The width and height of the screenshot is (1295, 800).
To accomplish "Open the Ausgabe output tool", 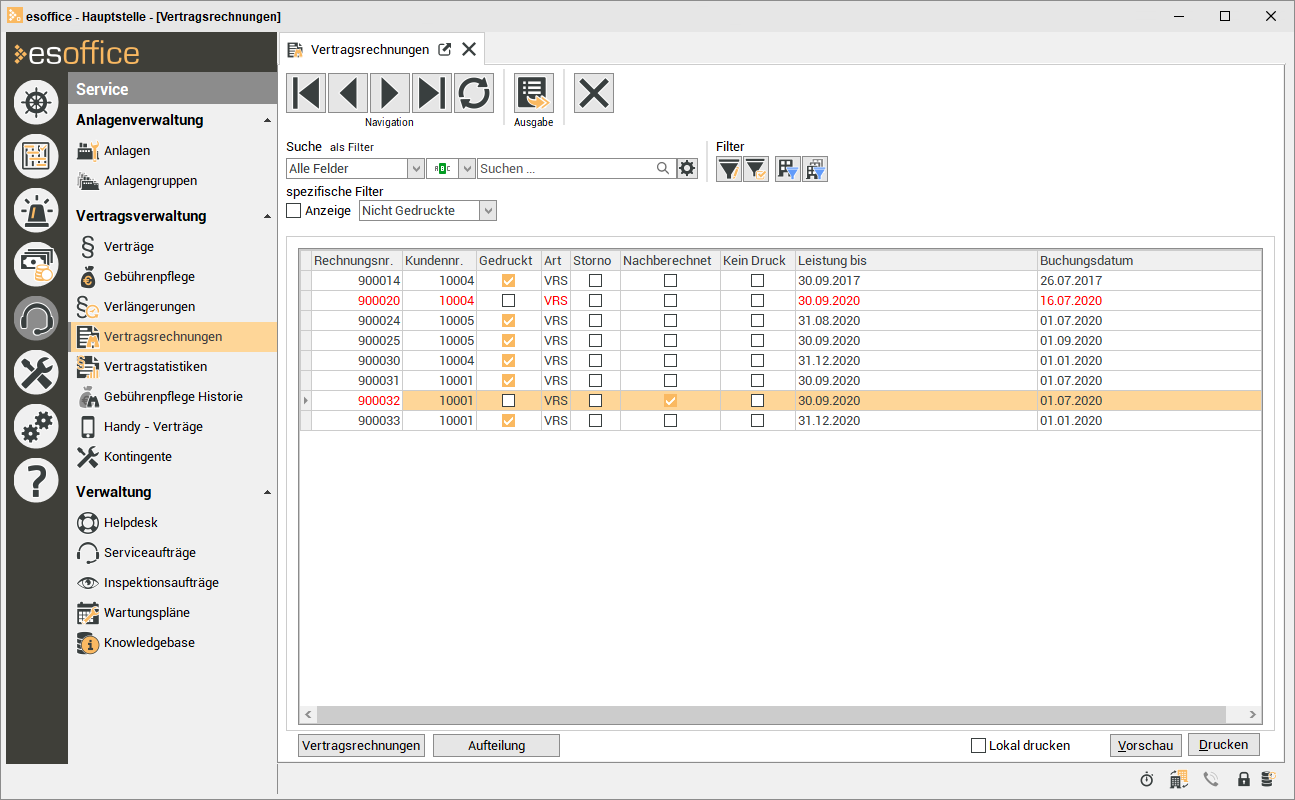I will coord(534,93).
